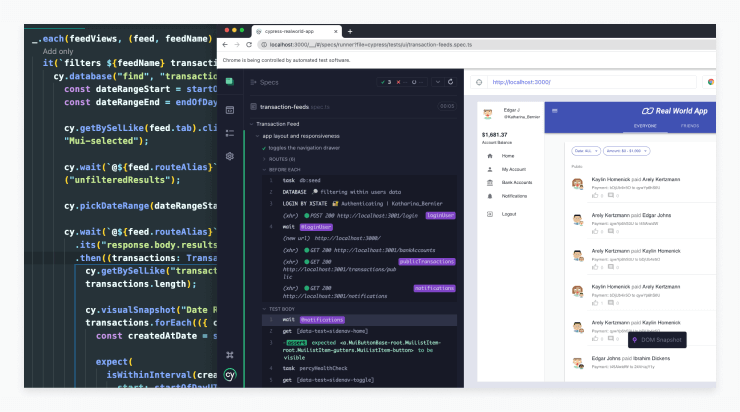The image size is (740, 412).
Task: Click the Bank Accounts building icon
Action: 490,183
